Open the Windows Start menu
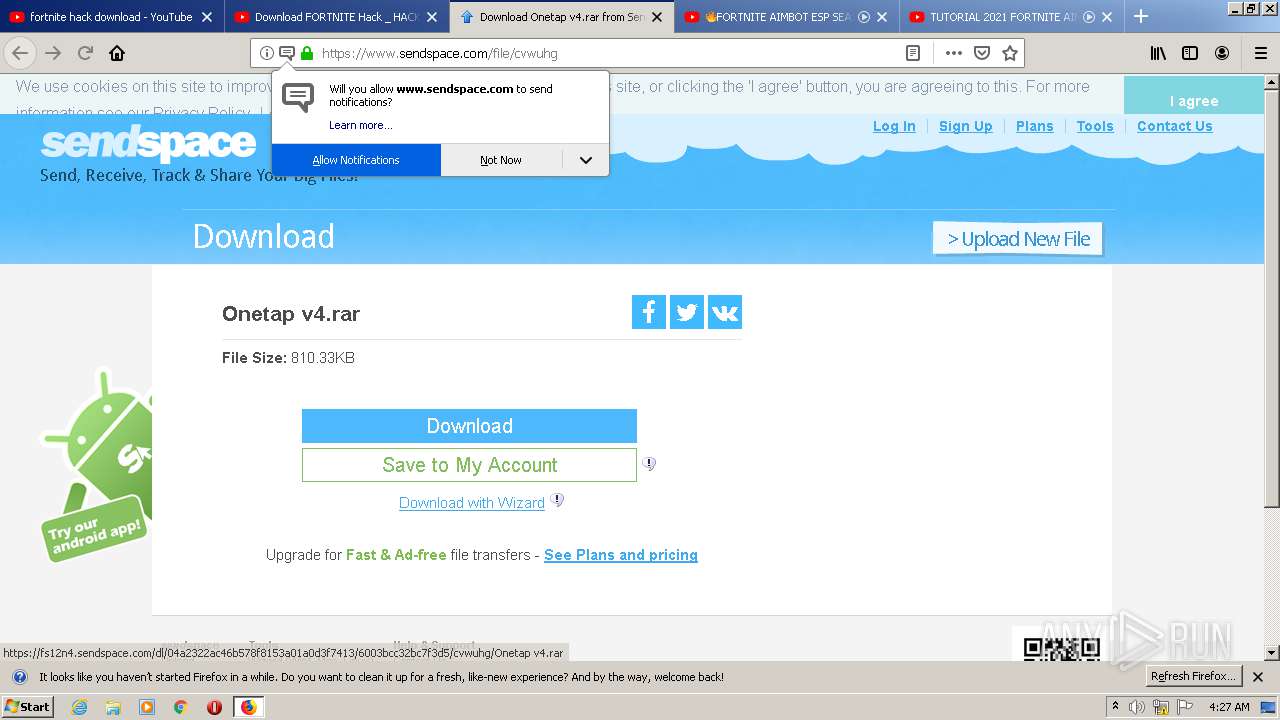Screen dimensions: 1280x720 pyautogui.click(x=28, y=707)
